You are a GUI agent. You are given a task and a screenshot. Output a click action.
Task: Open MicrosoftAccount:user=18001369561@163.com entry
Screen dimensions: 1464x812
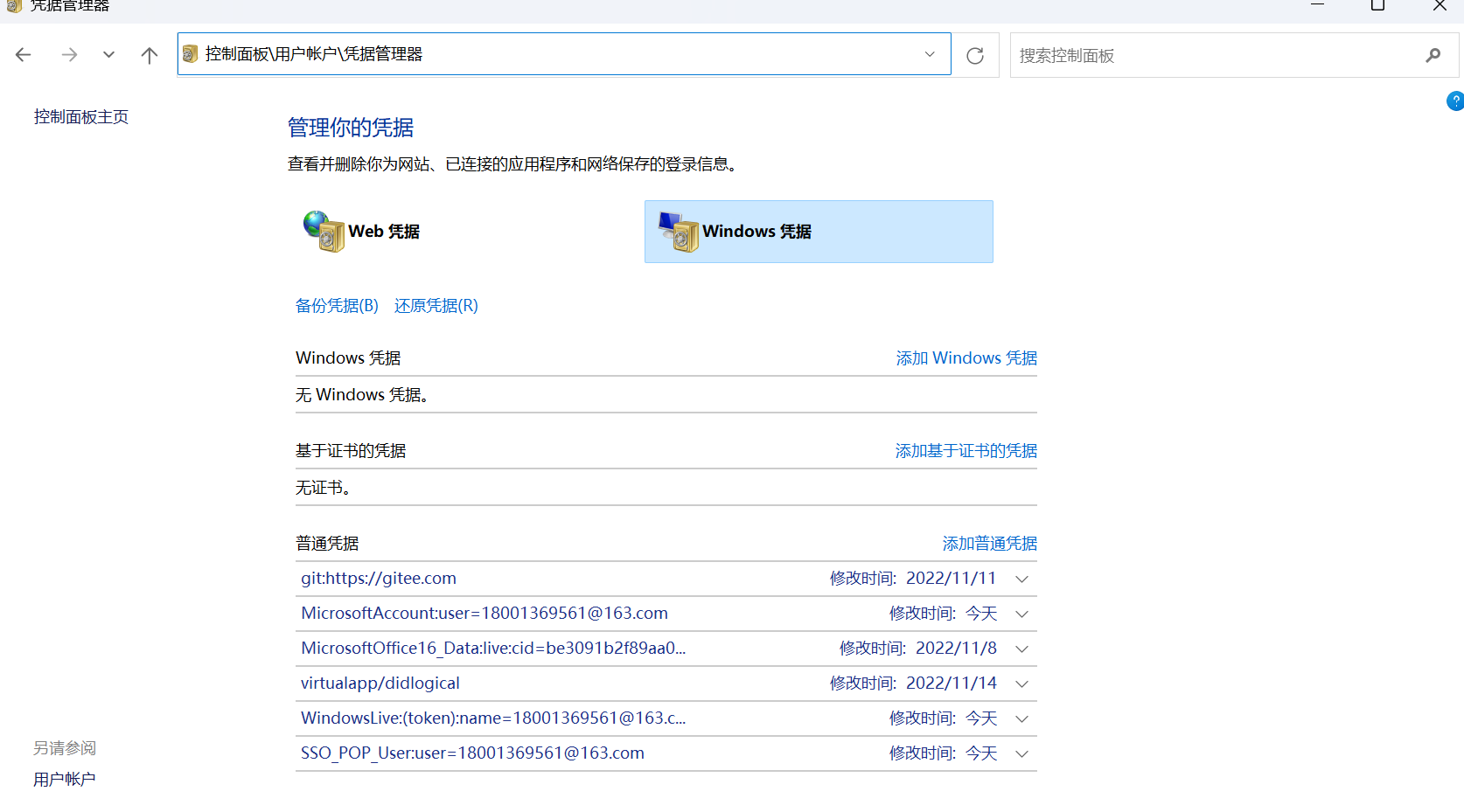pos(485,614)
